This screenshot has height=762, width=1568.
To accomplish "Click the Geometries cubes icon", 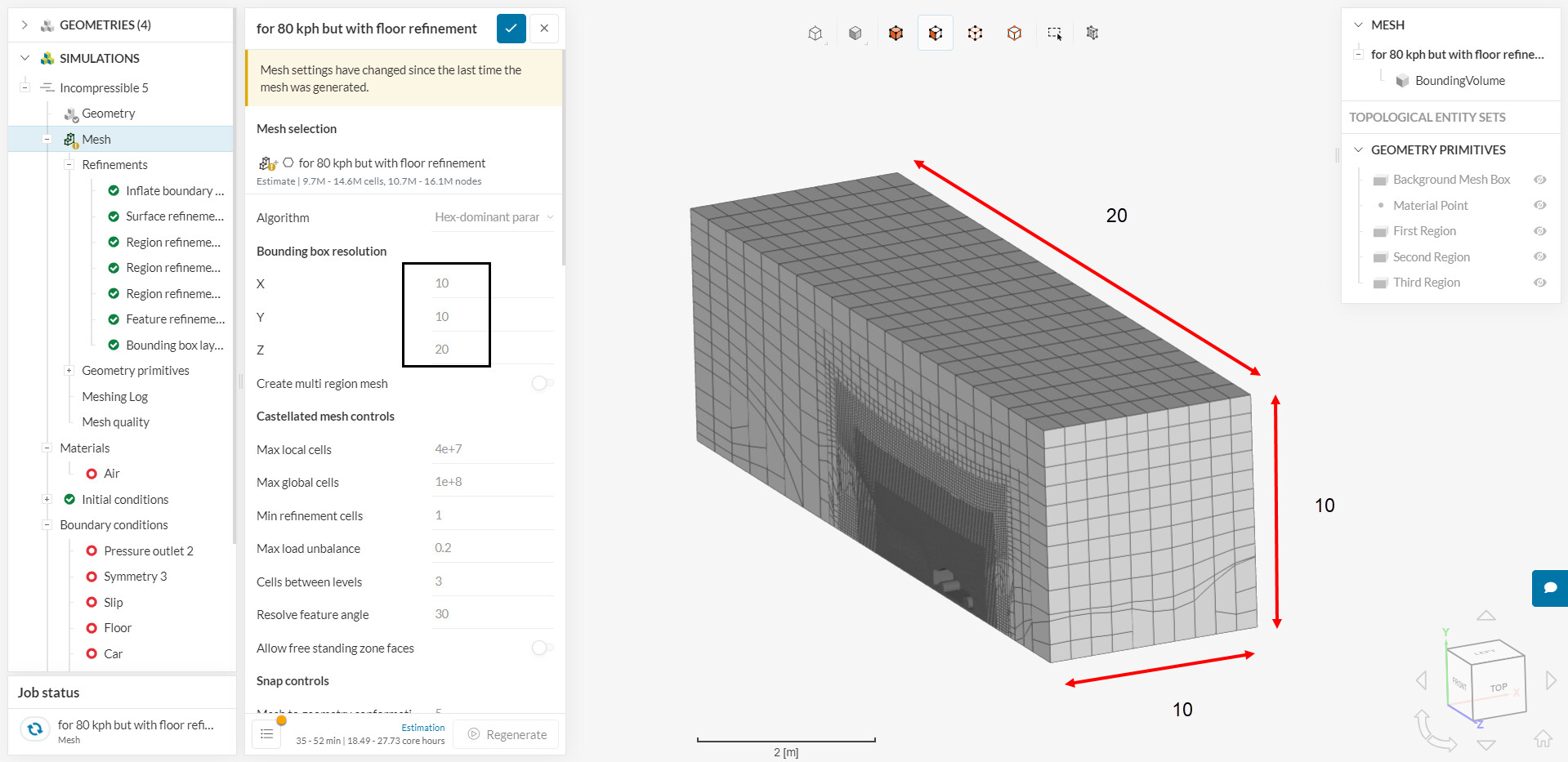I will pos(47,25).
